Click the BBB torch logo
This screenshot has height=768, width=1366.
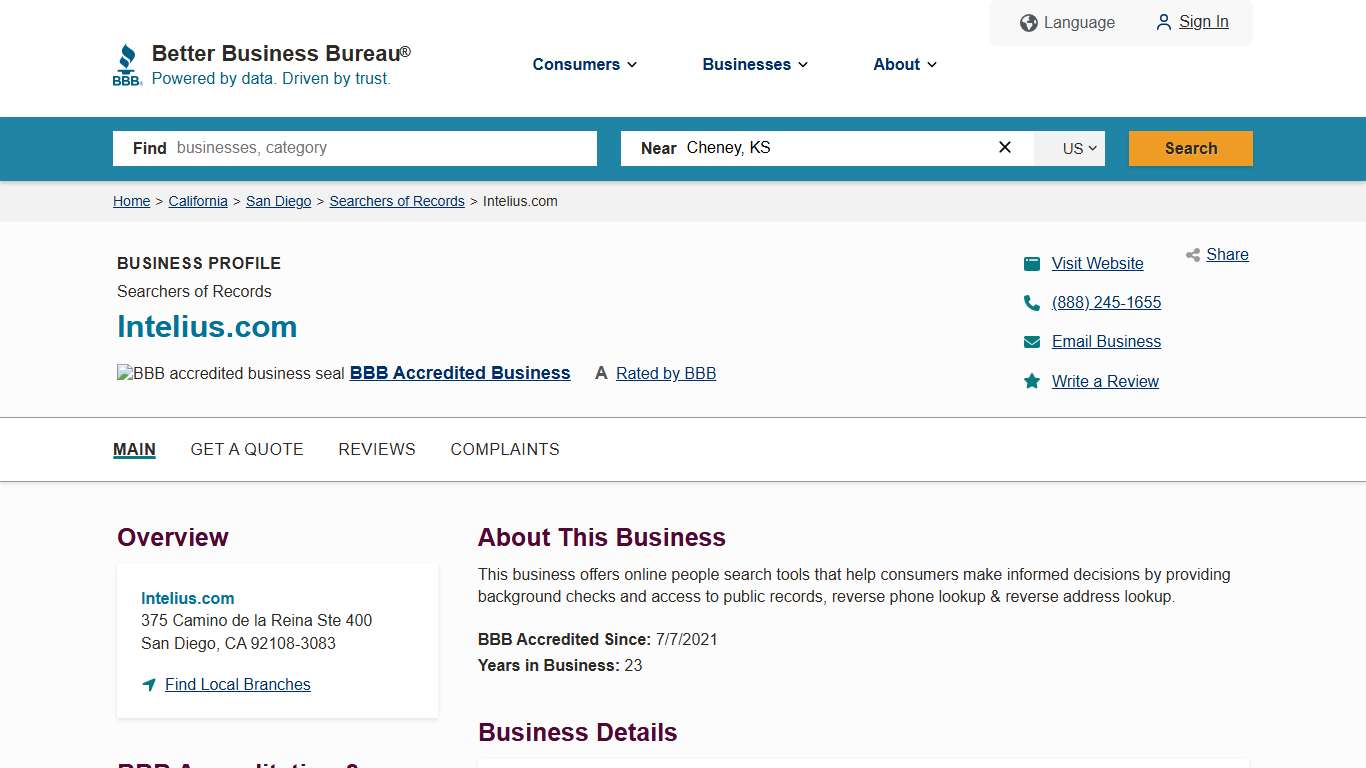pos(127,63)
